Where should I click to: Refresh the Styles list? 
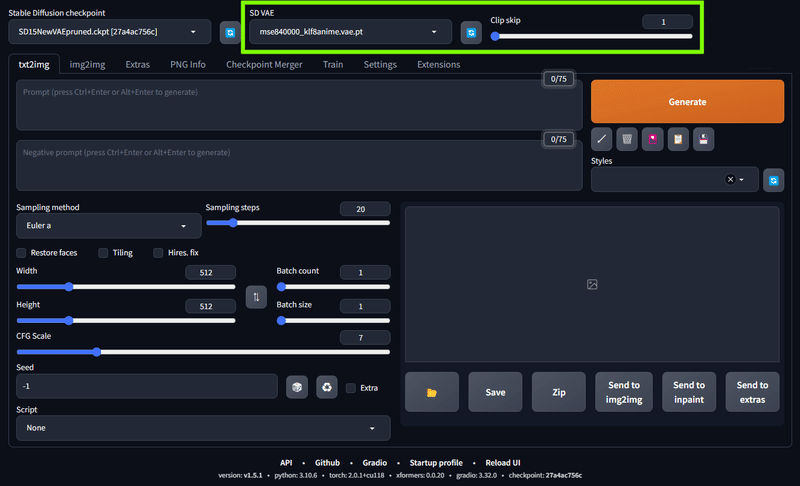773,181
